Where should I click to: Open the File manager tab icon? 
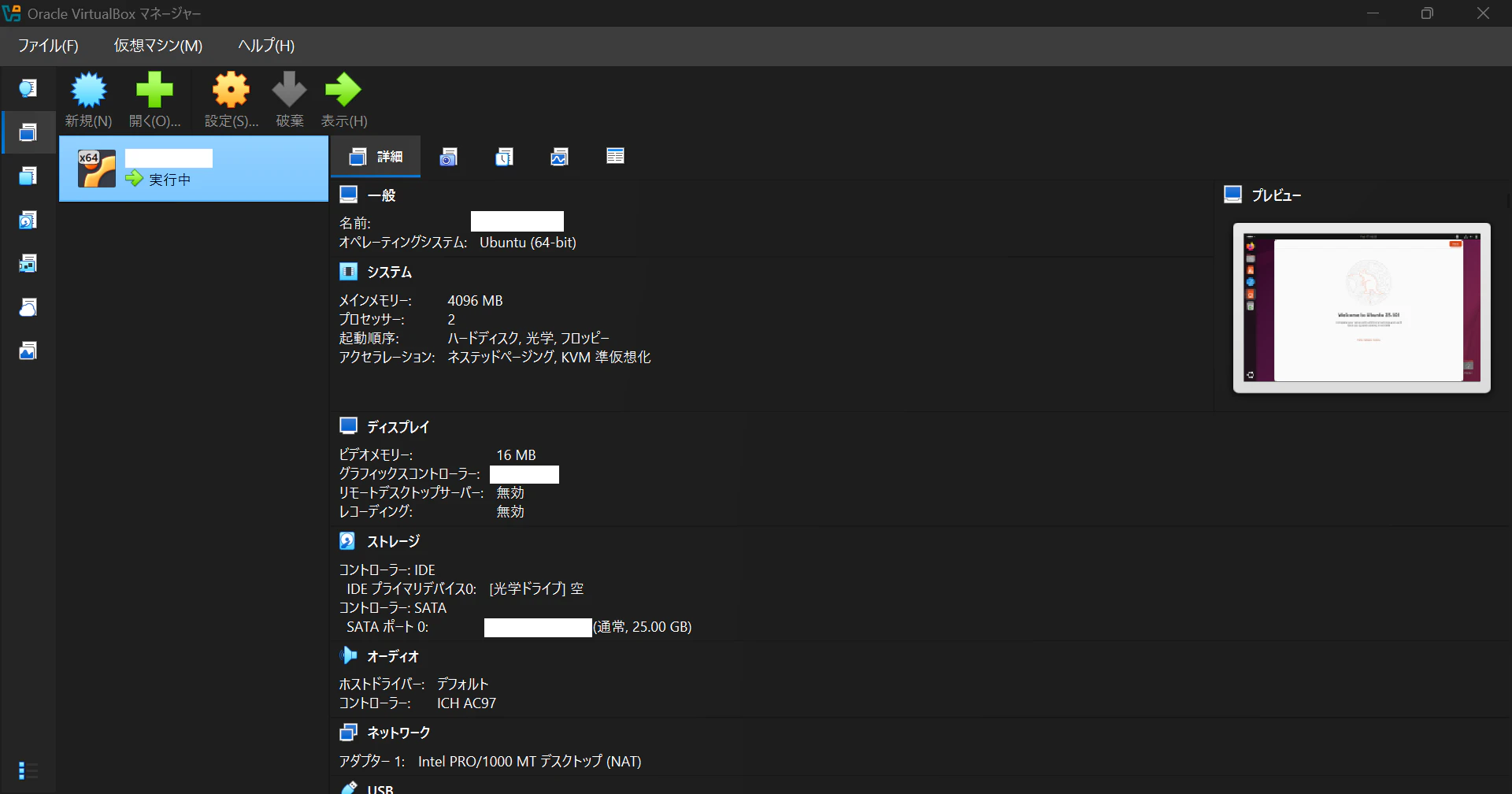pyautogui.click(x=615, y=156)
